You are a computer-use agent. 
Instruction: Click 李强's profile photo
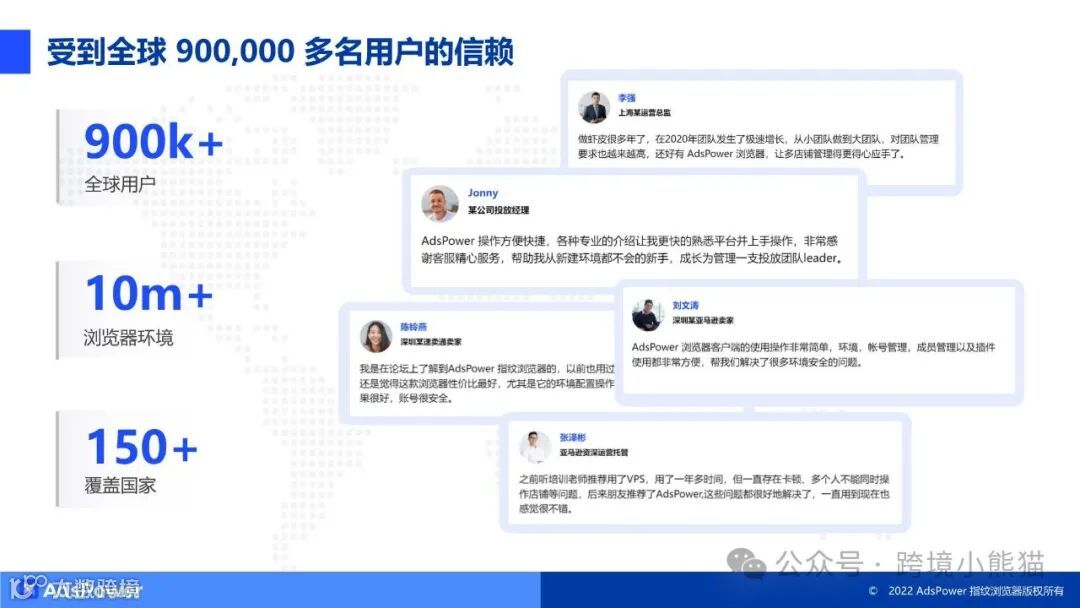[593, 107]
